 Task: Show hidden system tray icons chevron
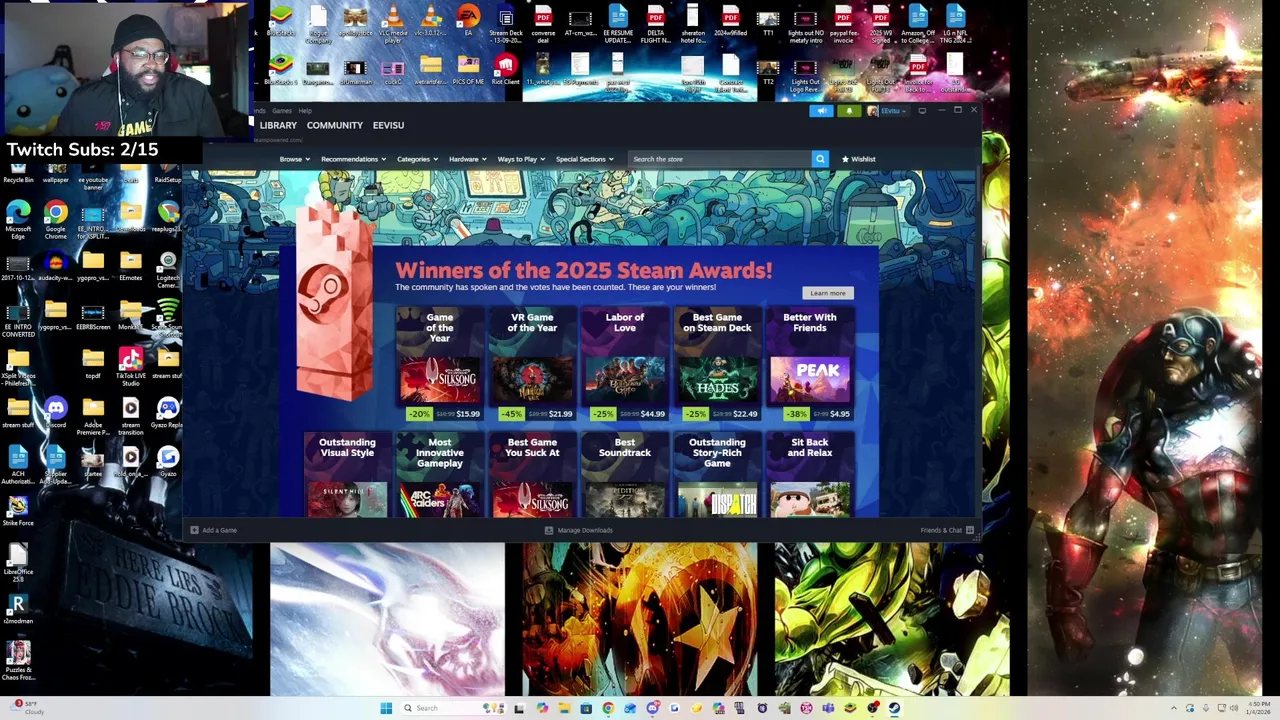click(1174, 708)
